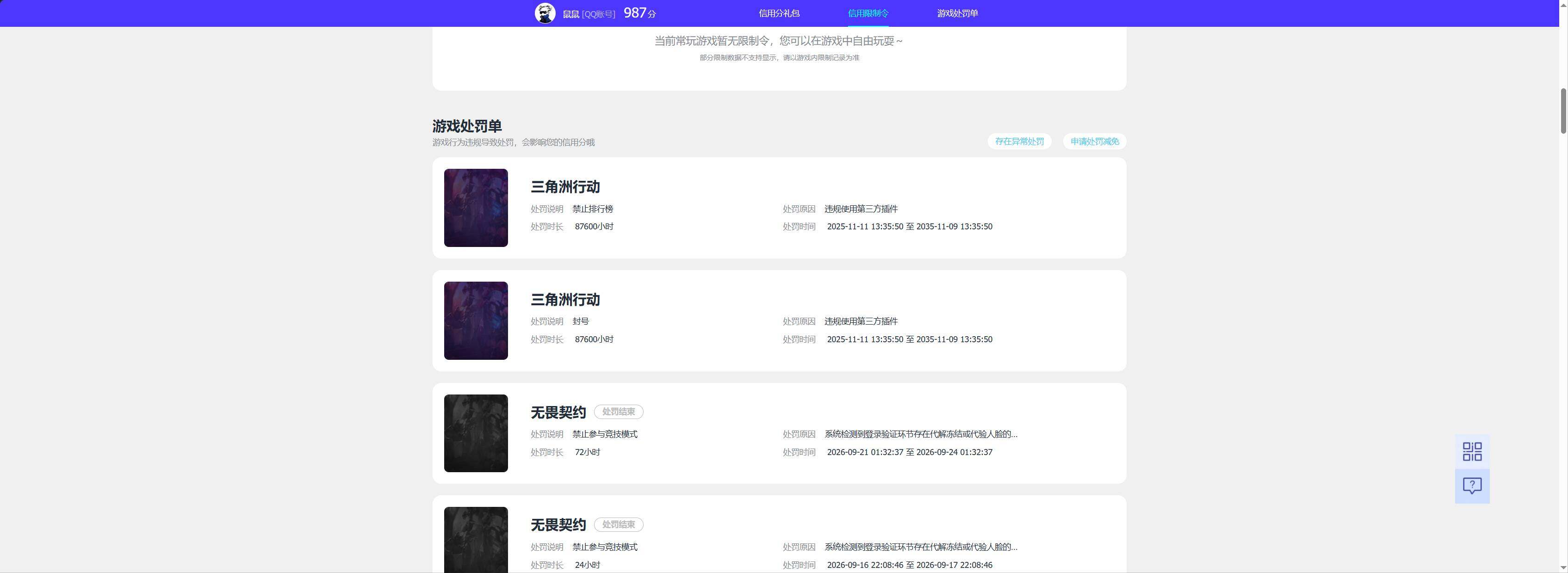Click the 24小时 duration value

pyautogui.click(x=587, y=565)
